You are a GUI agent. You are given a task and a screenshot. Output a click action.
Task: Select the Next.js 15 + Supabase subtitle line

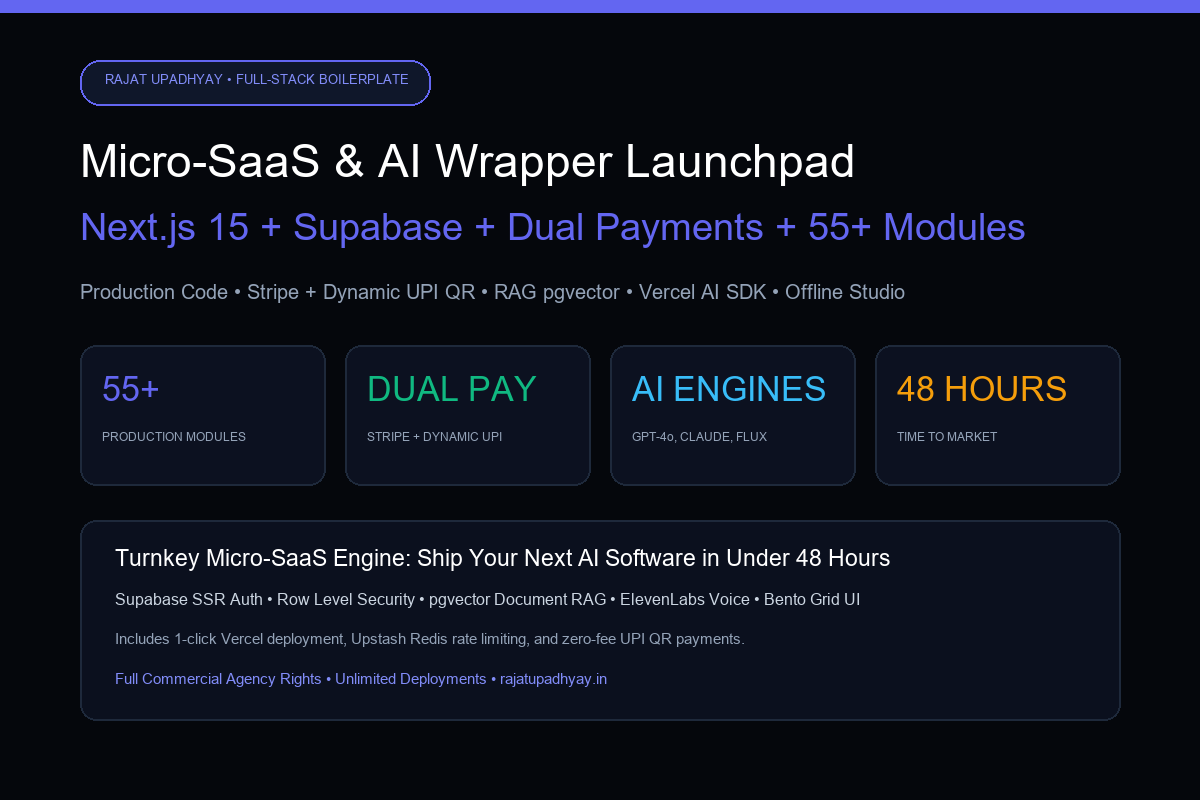tap(552, 227)
